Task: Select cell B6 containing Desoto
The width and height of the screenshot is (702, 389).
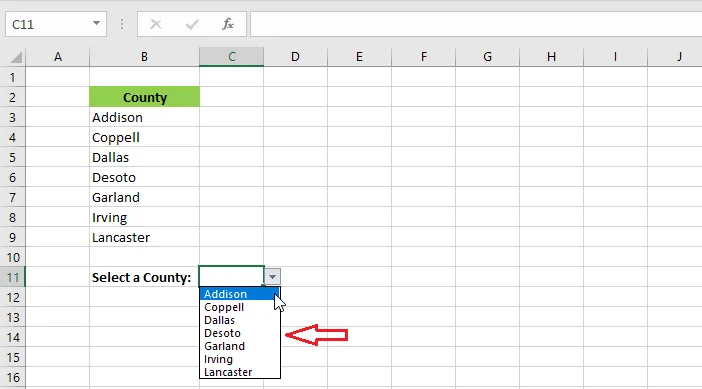Action: (144, 177)
